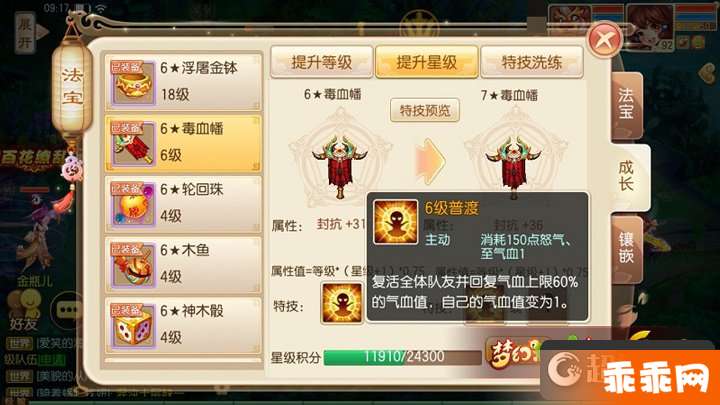Image resolution: width=720 pixels, height=405 pixels.
Task: Select the 神木骰 dice icon
Action: click(133, 326)
